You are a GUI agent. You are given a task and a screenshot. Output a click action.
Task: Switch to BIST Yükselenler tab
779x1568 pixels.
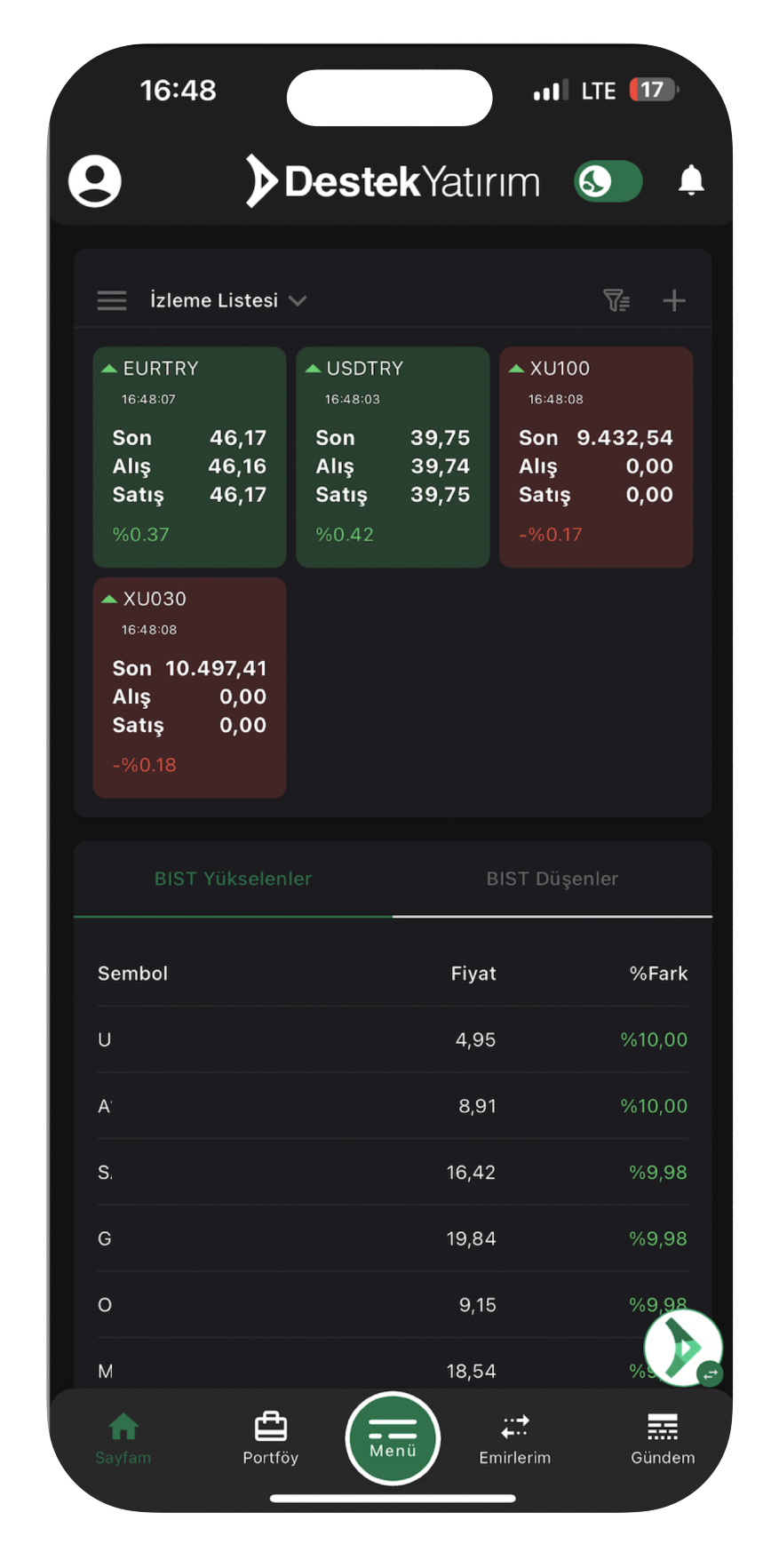click(x=233, y=879)
